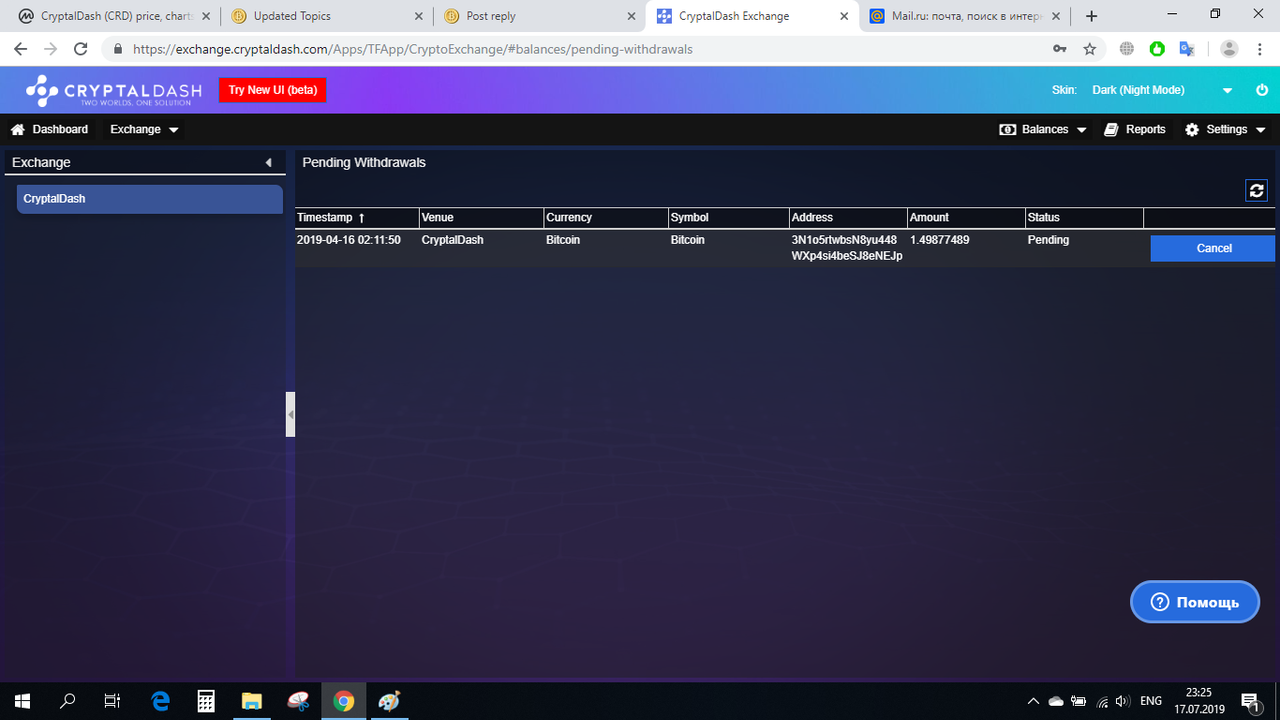Click the globe extension icon in Chrome toolbar
This screenshot has height=720, width=1280.
[1127, 49]
